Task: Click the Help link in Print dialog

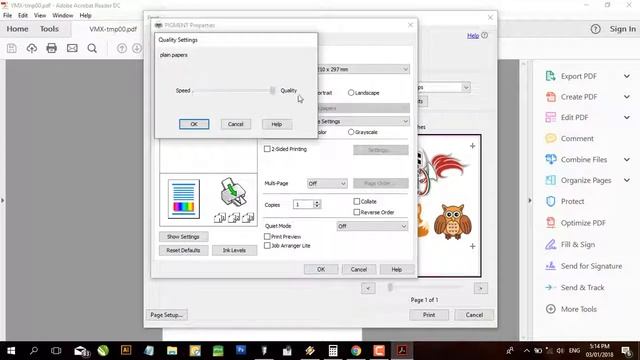Action: (x=473, y=36)
